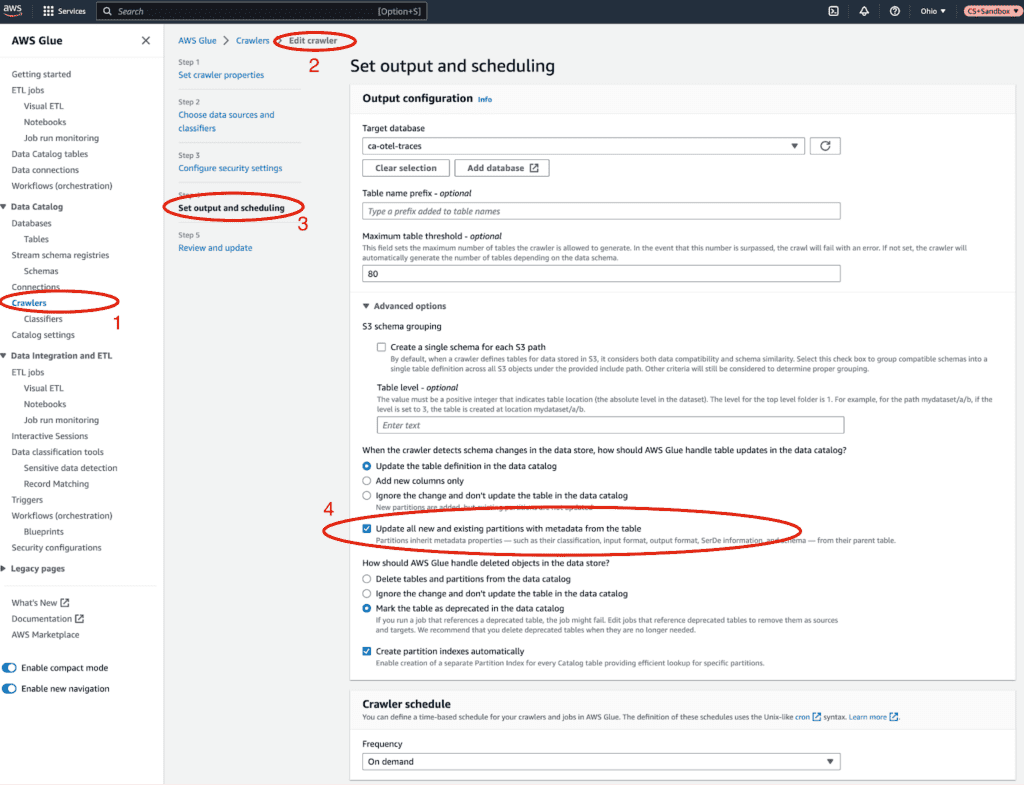Open the CloudShell terminal icon
This screenshot has height=785, width=1024.
pyautogui.click(x=833, y=11)
